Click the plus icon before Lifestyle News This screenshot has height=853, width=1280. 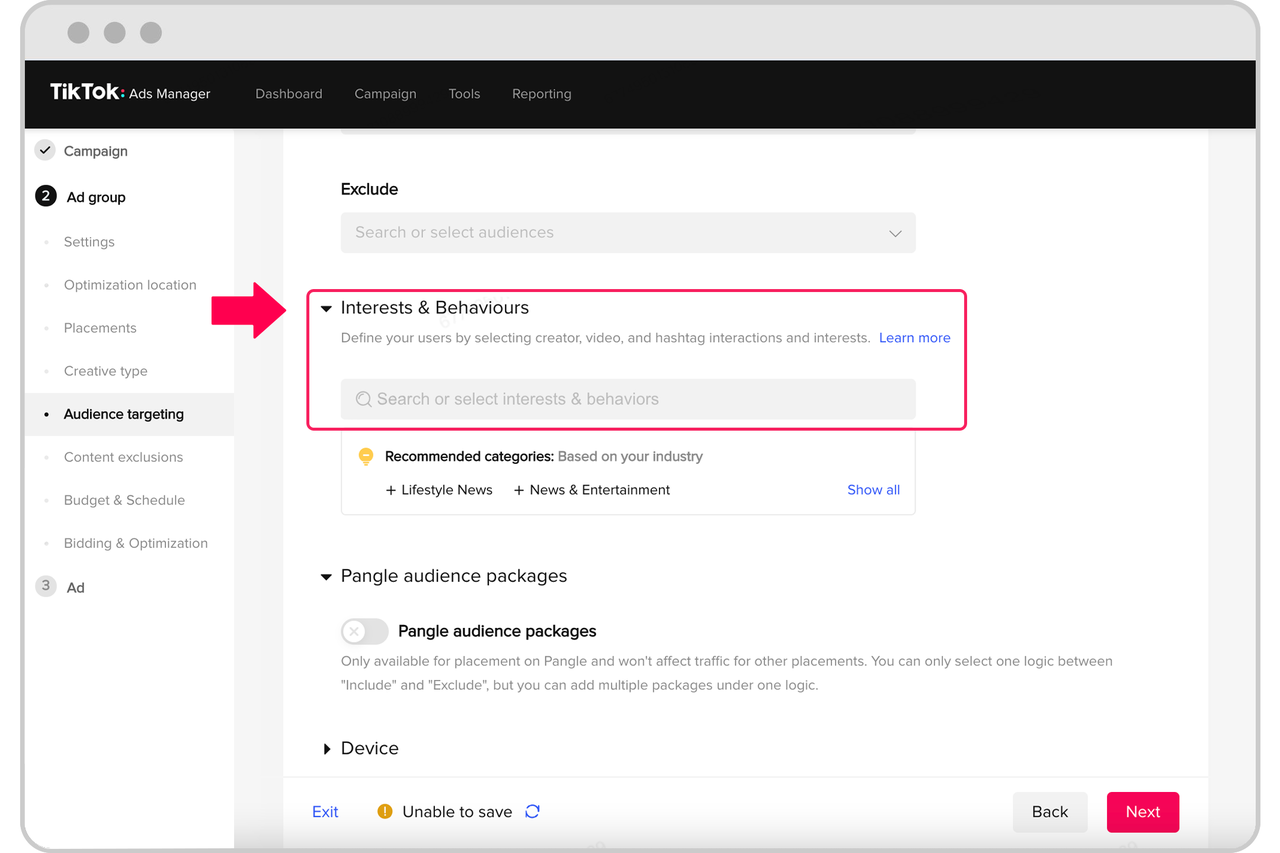[x=390, y=490]
